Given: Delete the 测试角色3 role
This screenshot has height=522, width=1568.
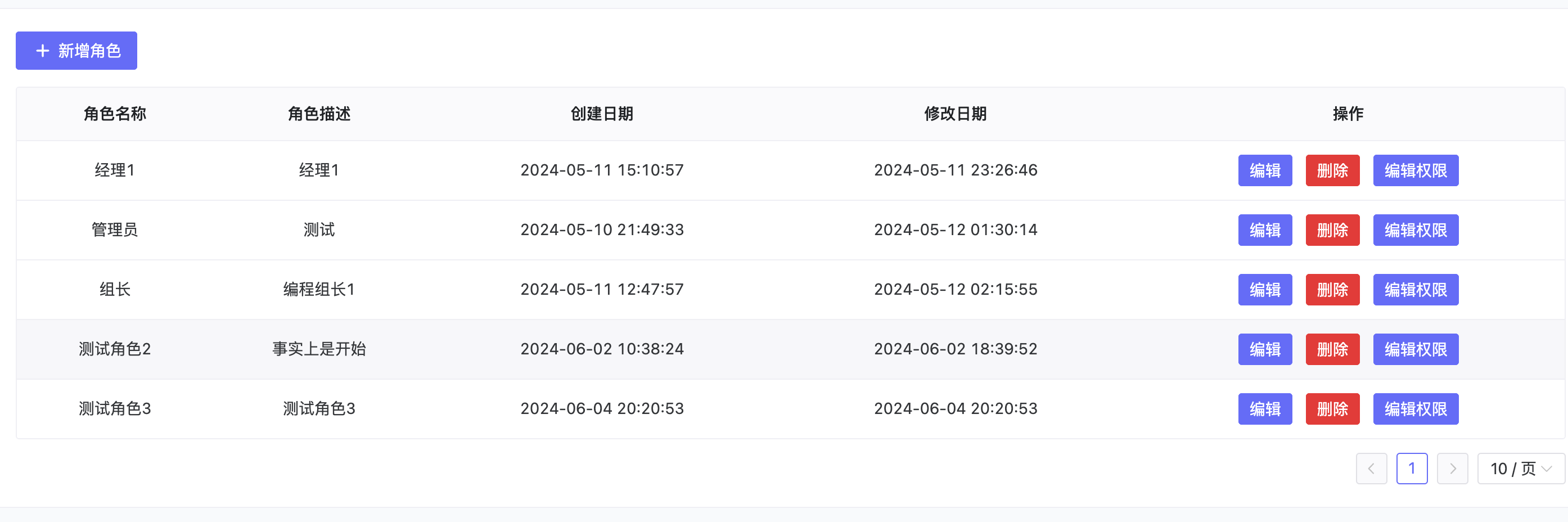Looking at the screenshot, I should tap(1332, 409).
